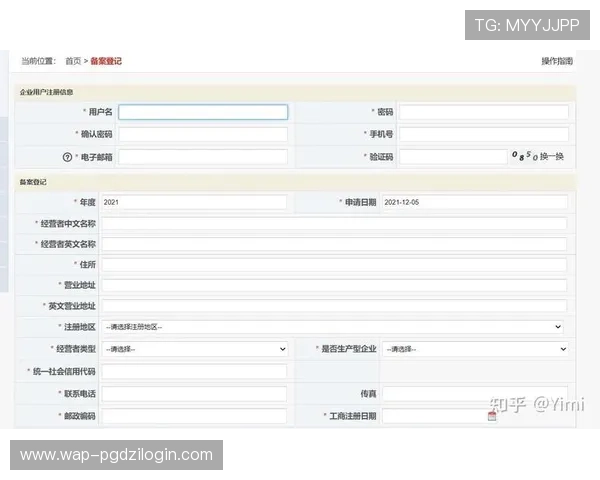600x480 pixels.
Task: Open the 经营者类型 dropdown
Action: click(x=194, y=349)
